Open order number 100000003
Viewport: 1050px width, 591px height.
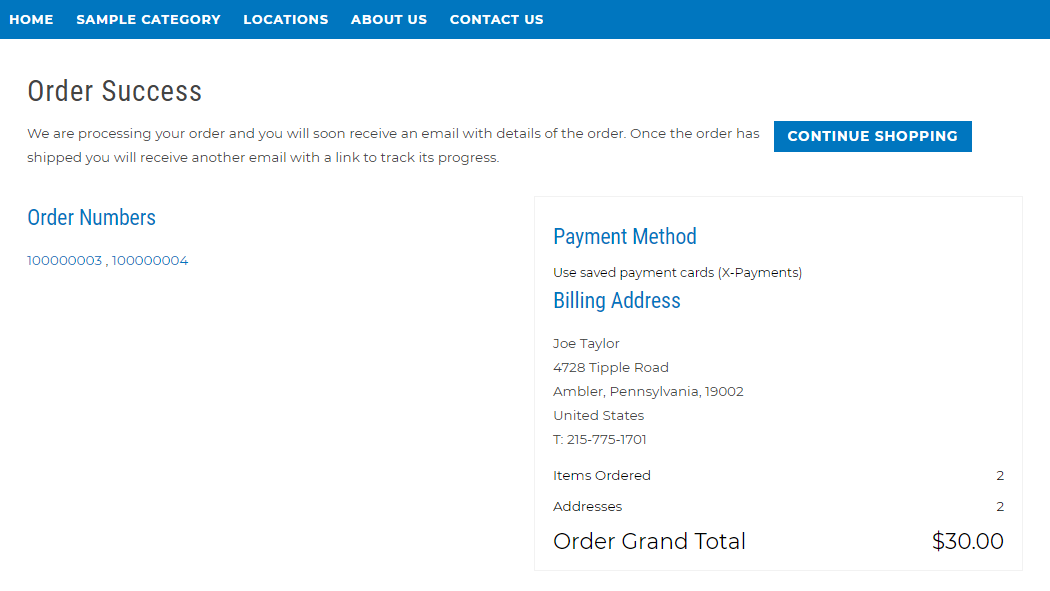coord(64,260)
